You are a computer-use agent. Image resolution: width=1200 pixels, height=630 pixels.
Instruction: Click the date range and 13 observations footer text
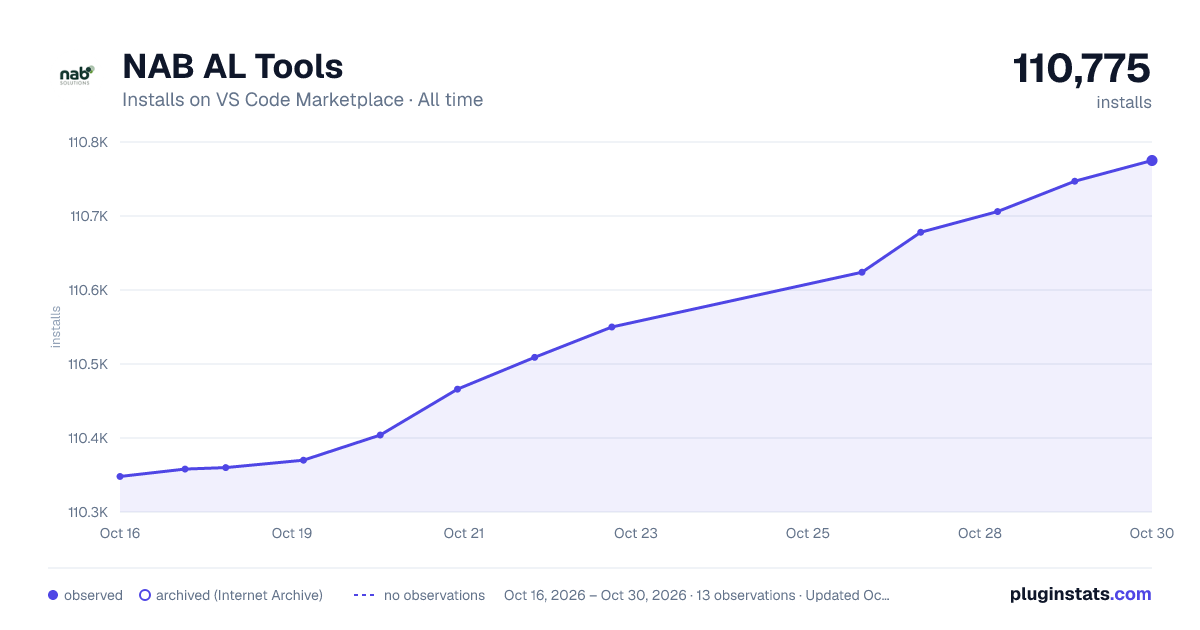point(697,595)
